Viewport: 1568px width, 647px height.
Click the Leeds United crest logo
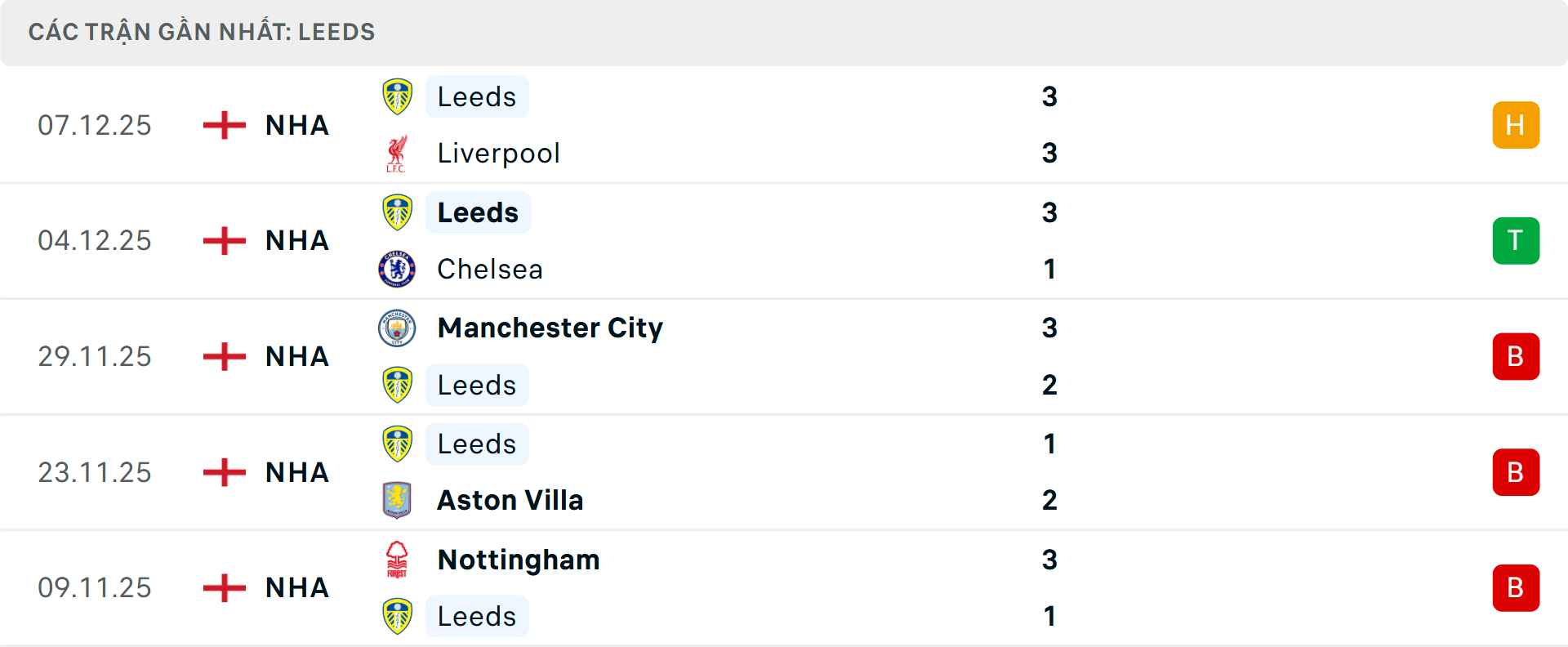pyautogui.click(x=398, y=96)
